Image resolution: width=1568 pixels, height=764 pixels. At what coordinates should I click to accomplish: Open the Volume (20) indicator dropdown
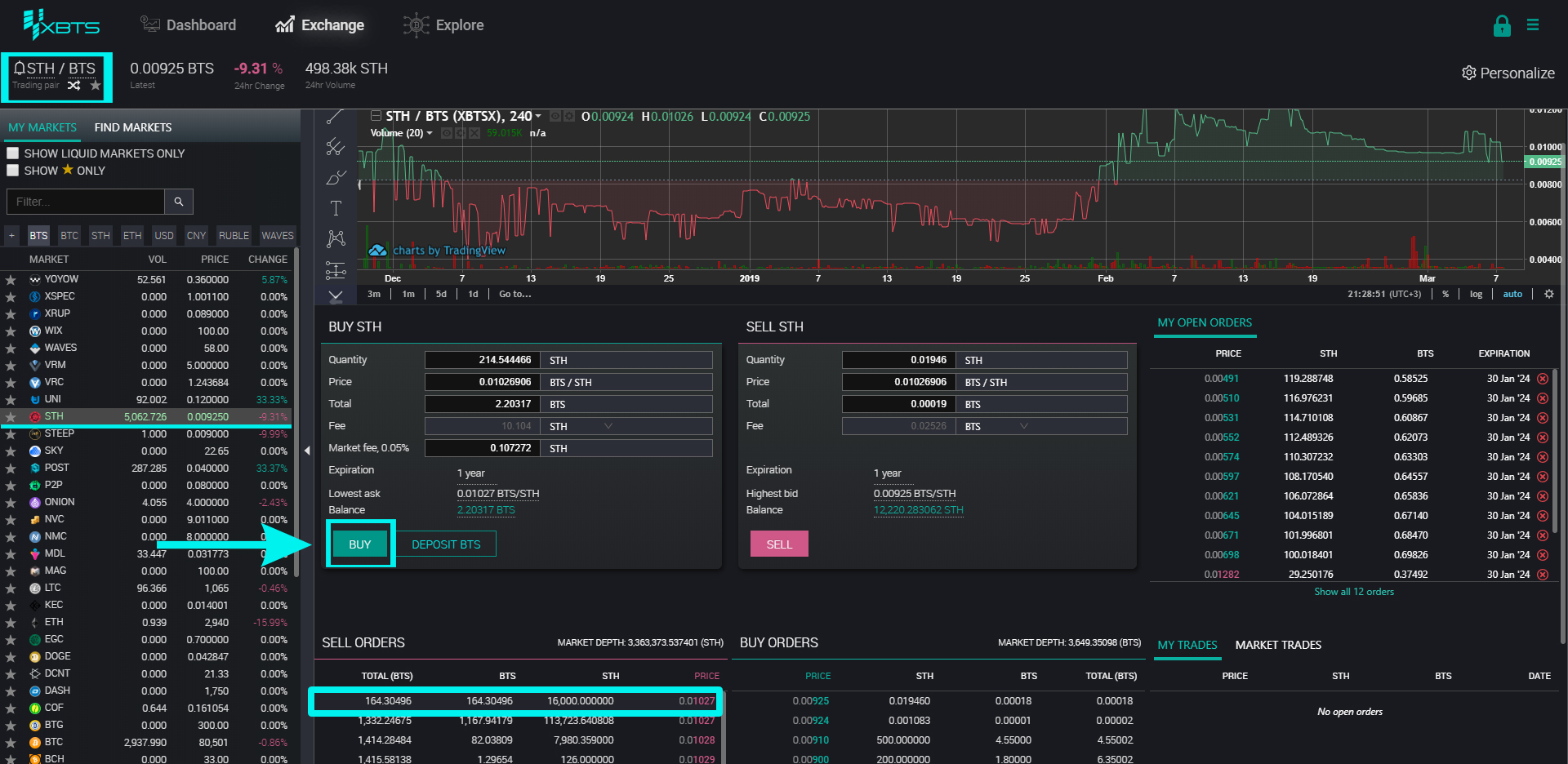[x=430, y=133]
